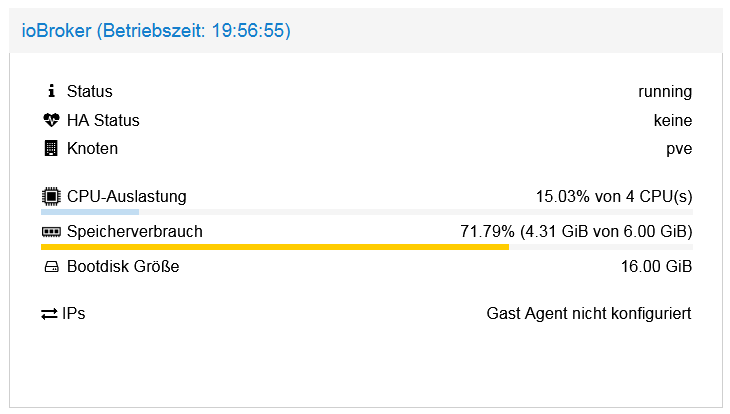Screen dimensions: 730x414
Task: Click the blue CPU usage progress bar
Action: 90,212
